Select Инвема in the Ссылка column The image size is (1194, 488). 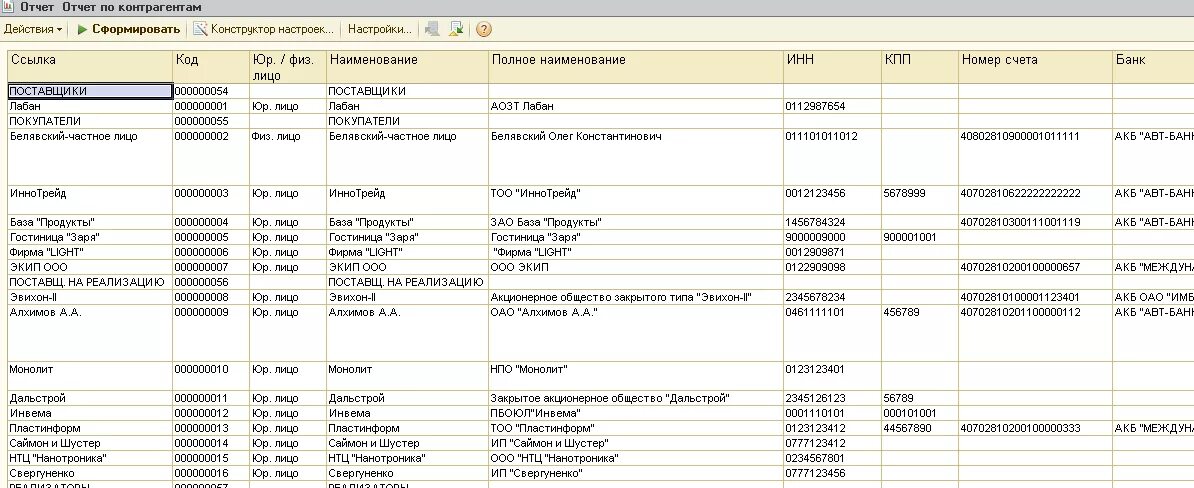pos(91,413)
